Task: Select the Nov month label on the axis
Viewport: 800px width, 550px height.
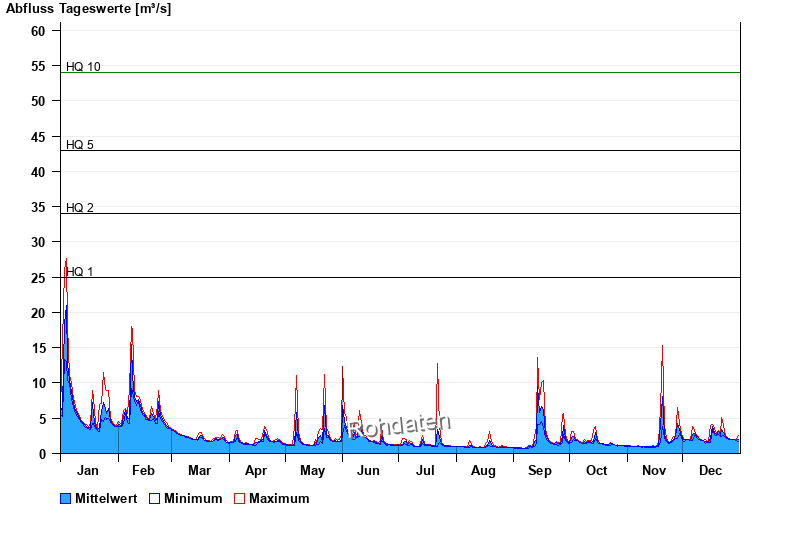Action: coord(653,471)
